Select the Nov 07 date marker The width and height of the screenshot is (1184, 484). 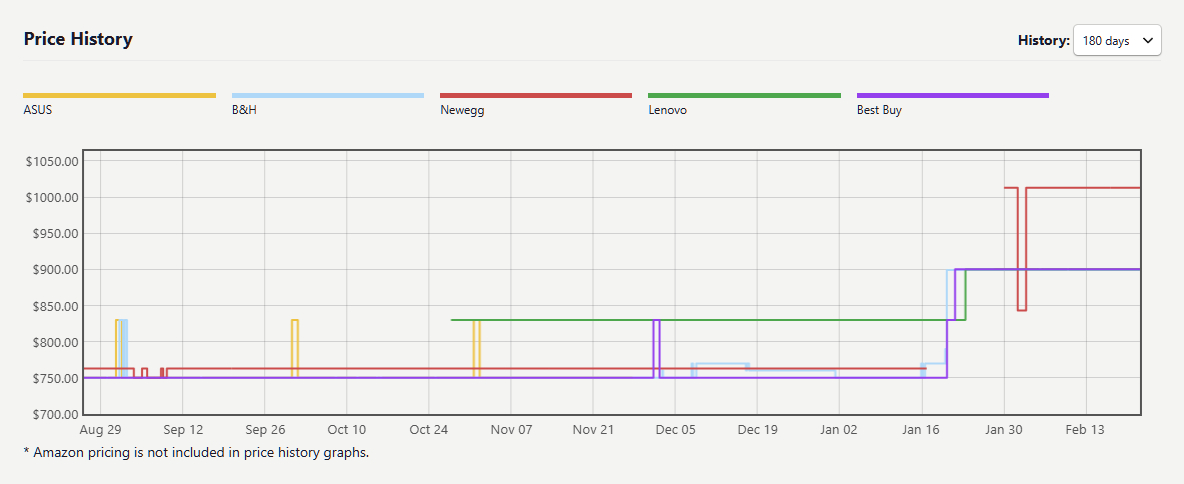point(510,430)
